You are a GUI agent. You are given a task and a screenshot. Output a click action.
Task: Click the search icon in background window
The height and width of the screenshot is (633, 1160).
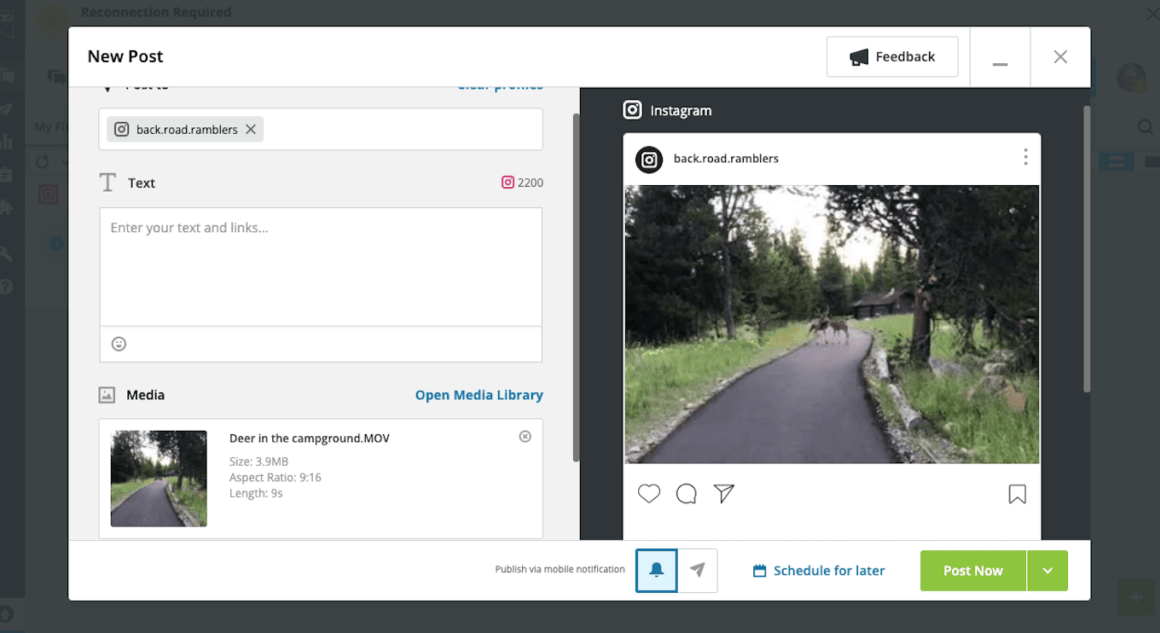1145,127
